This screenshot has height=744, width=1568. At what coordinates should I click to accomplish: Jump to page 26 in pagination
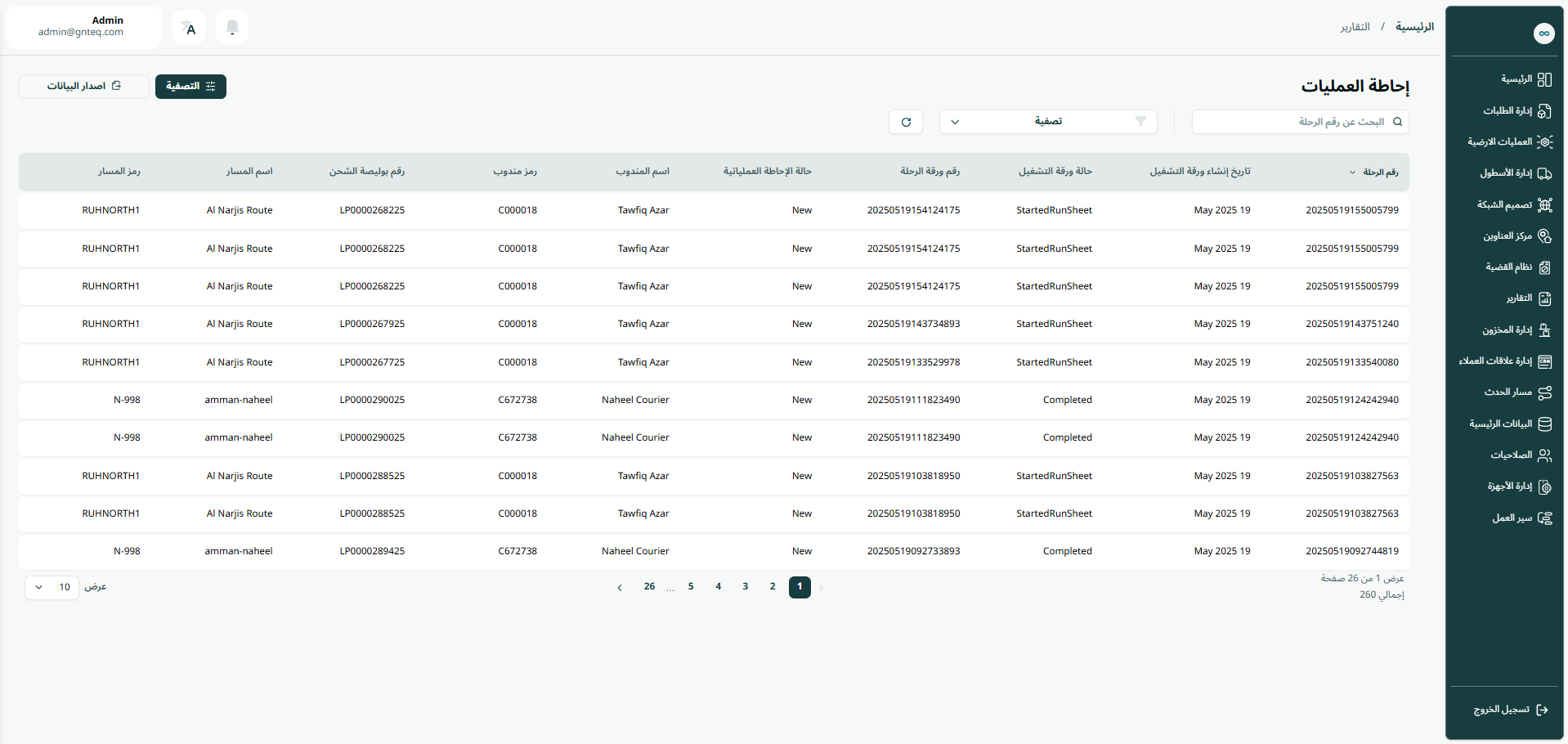[x=649, y=587]
